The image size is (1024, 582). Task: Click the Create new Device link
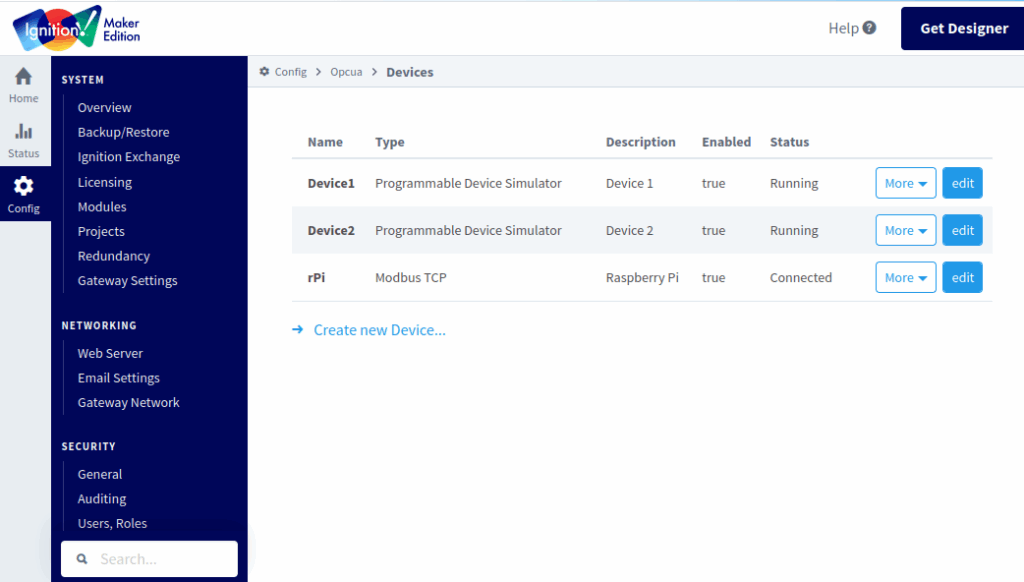[x=379, y=330]
